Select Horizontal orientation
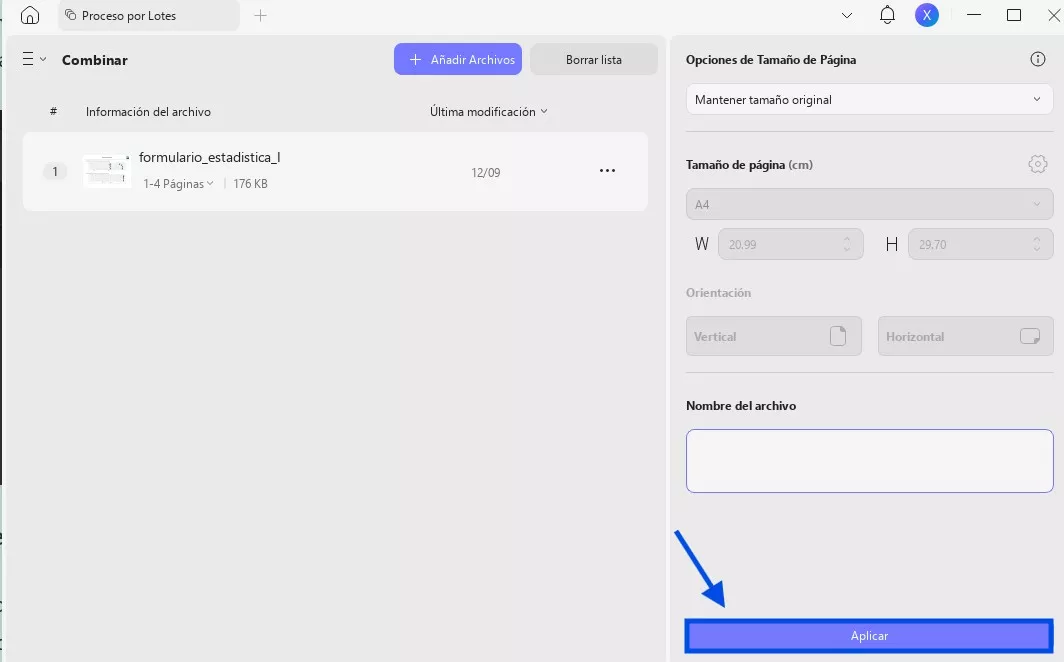 (965, 336)
